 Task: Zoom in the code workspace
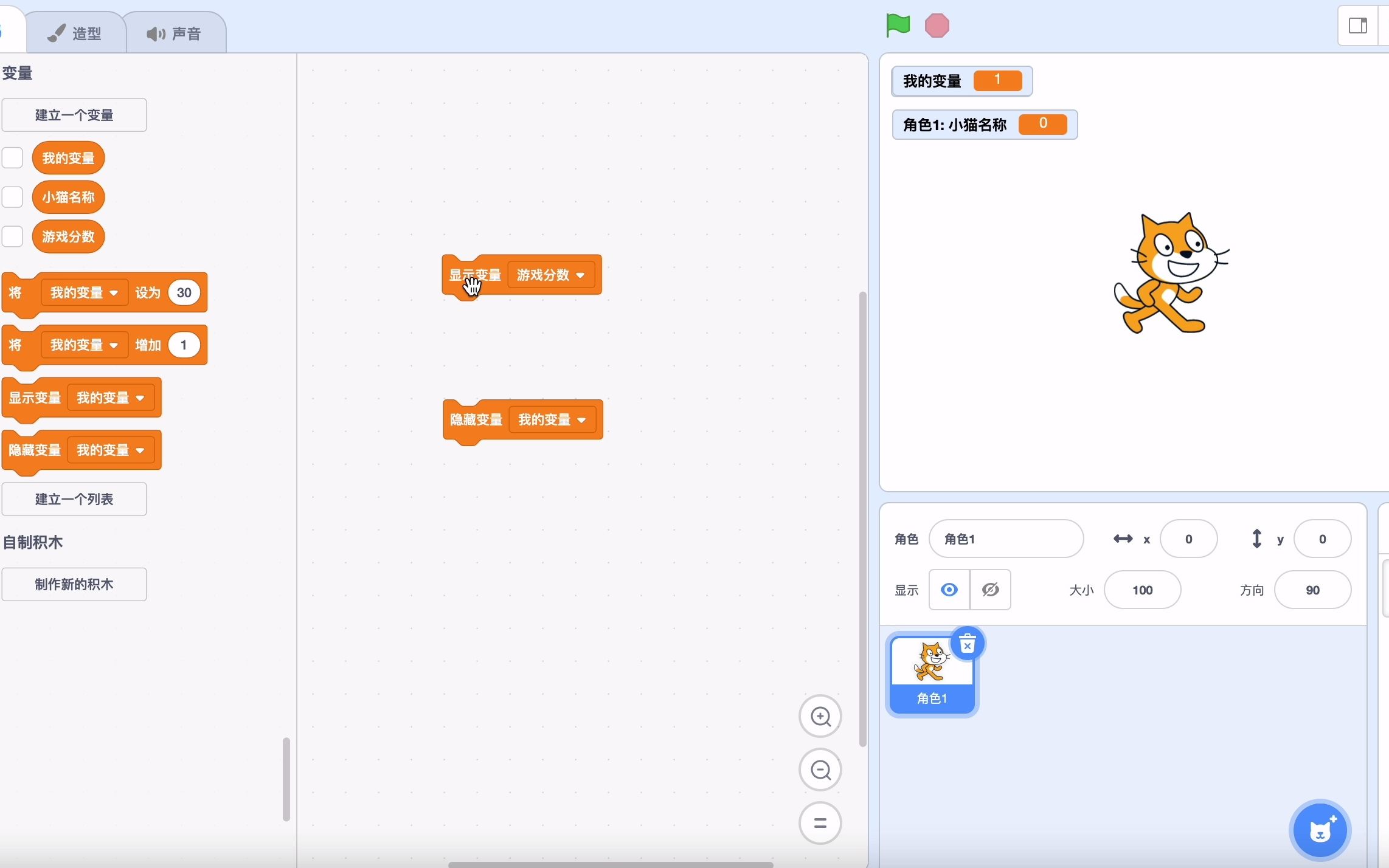click(820, 717)
